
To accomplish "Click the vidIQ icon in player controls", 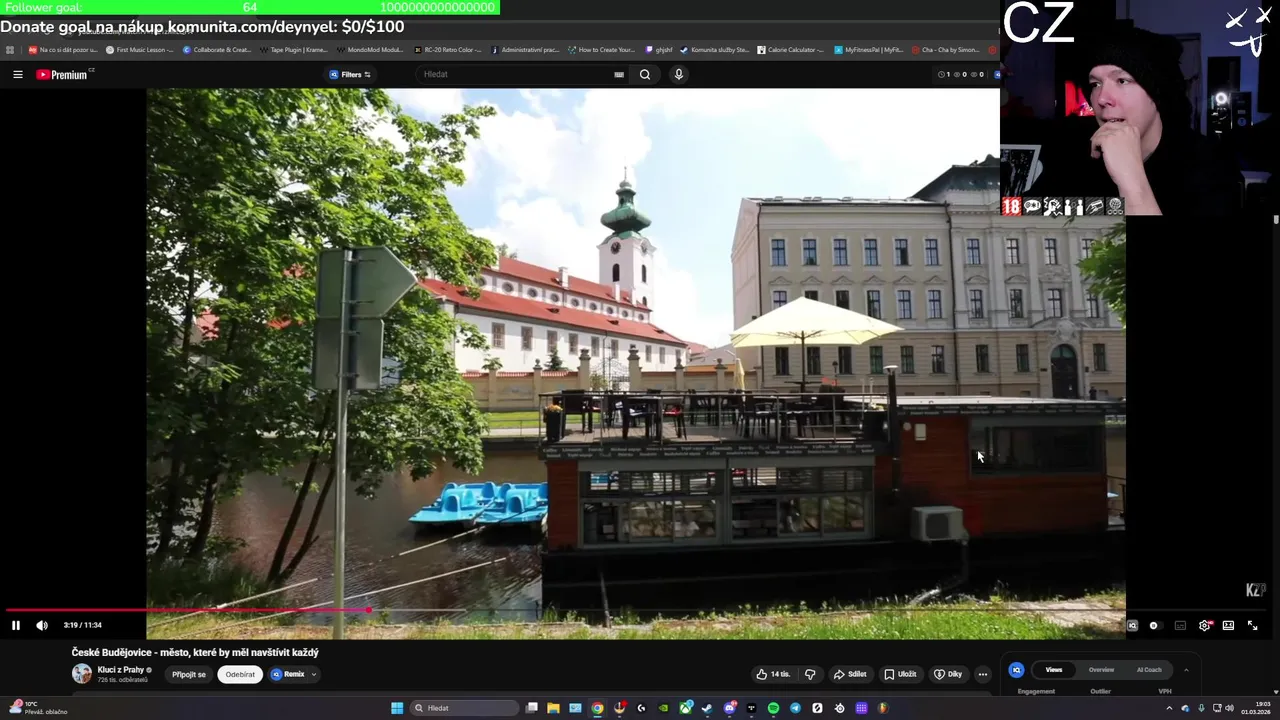I will point(1132,625).
